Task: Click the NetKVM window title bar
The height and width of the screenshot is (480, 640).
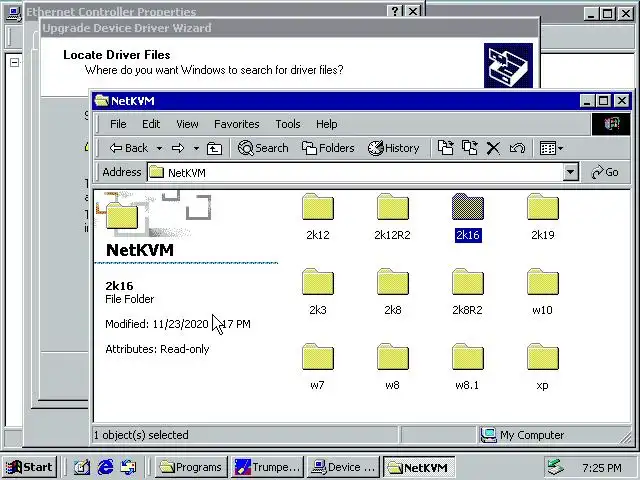Action: pos(337,101)
